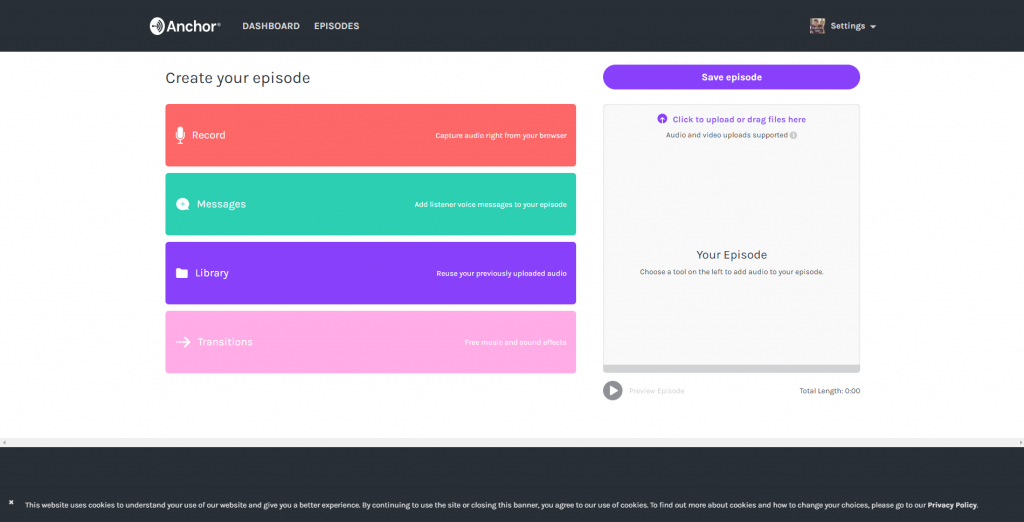Open the Privacy Policy link
The width and height of the screenshot is (1024, 522).
coord(951,505)
